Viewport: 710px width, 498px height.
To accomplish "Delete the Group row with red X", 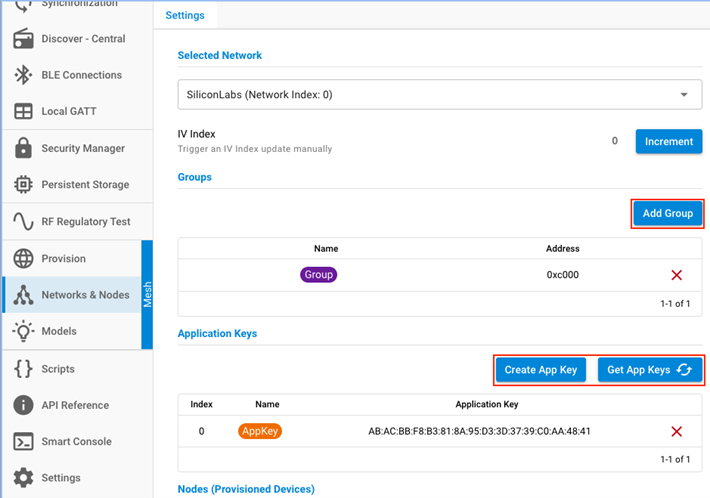I will pyautogui.click(x=677, y=275).
